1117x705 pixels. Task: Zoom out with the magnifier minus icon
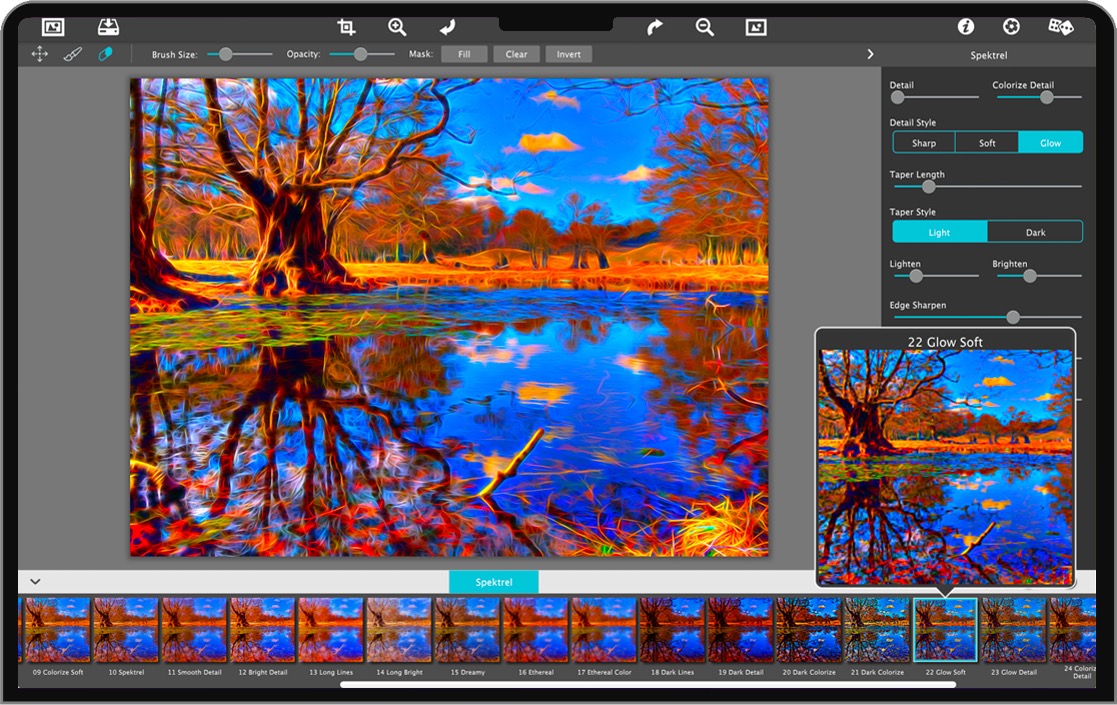(x=705, y=27)
